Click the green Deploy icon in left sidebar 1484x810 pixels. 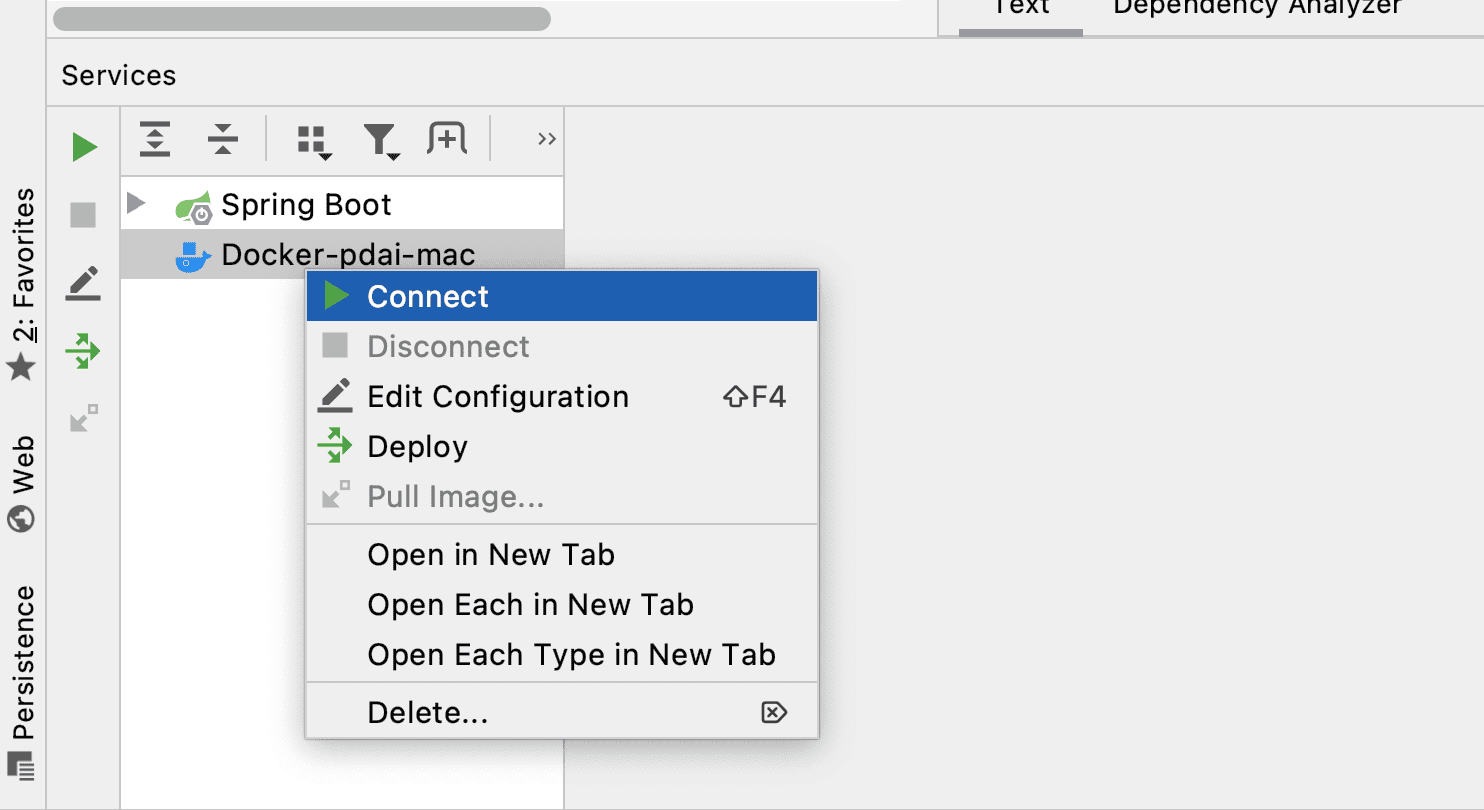(x=84, y=351)
